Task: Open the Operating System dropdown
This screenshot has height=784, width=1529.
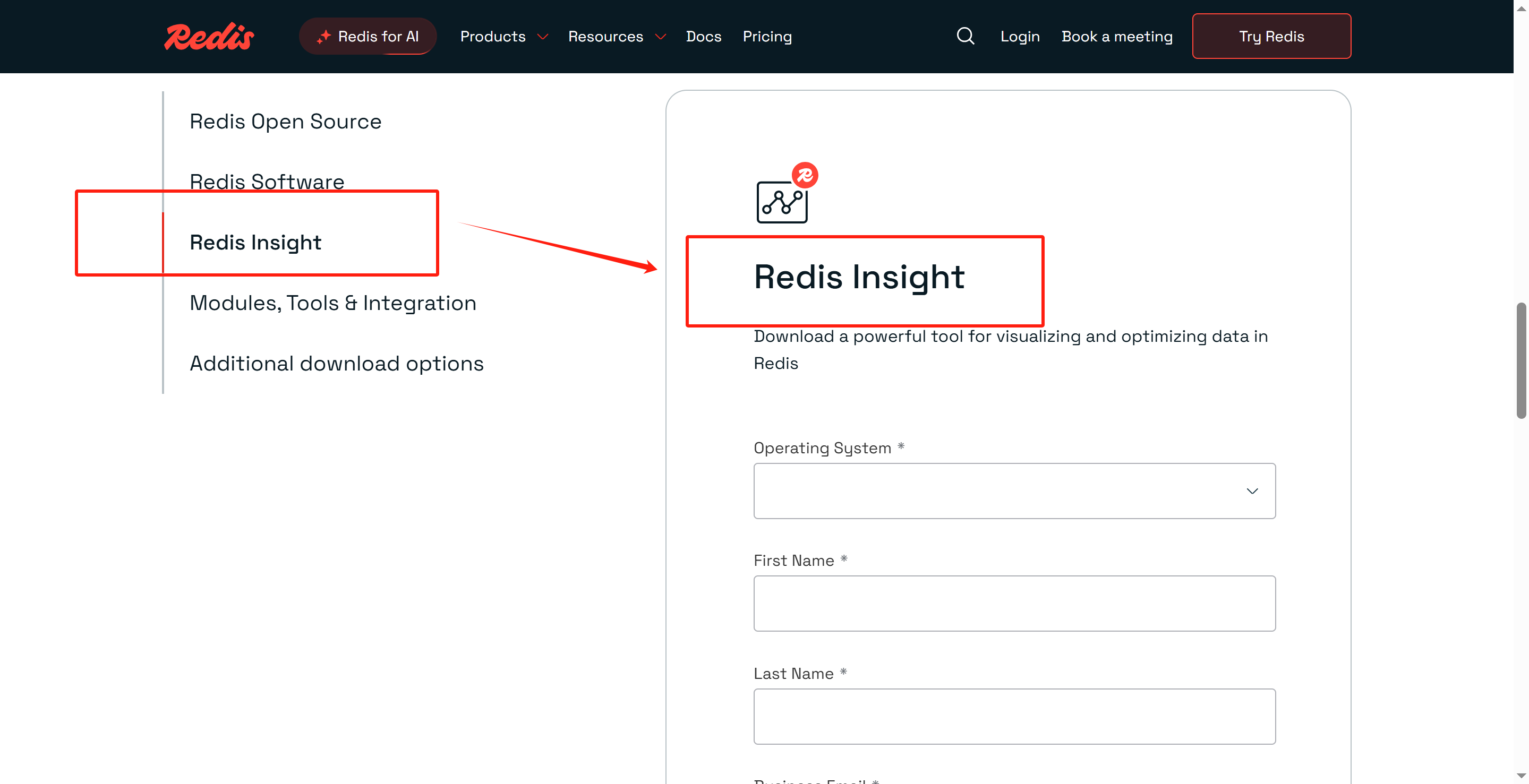Action: tap(1014, 491)
